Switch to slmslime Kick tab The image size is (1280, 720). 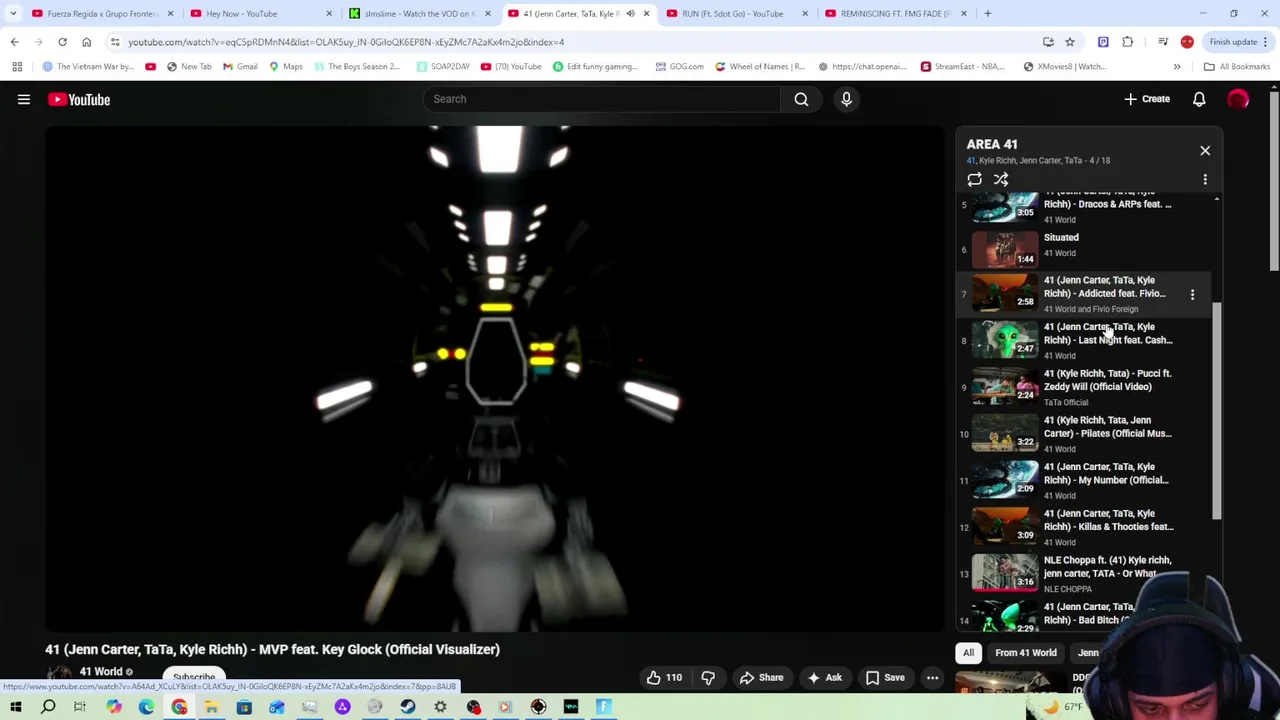pyautogui.click(x=418, y=14)
